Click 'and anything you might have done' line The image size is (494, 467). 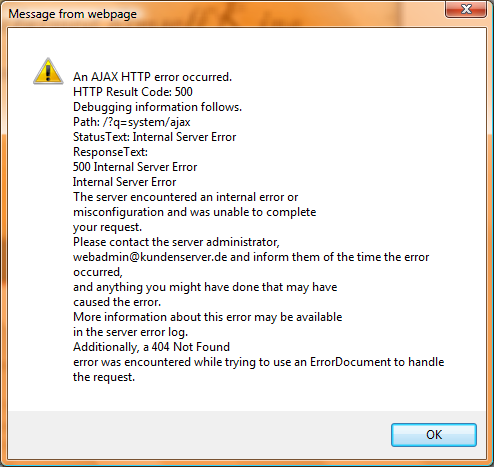[205, 287]
